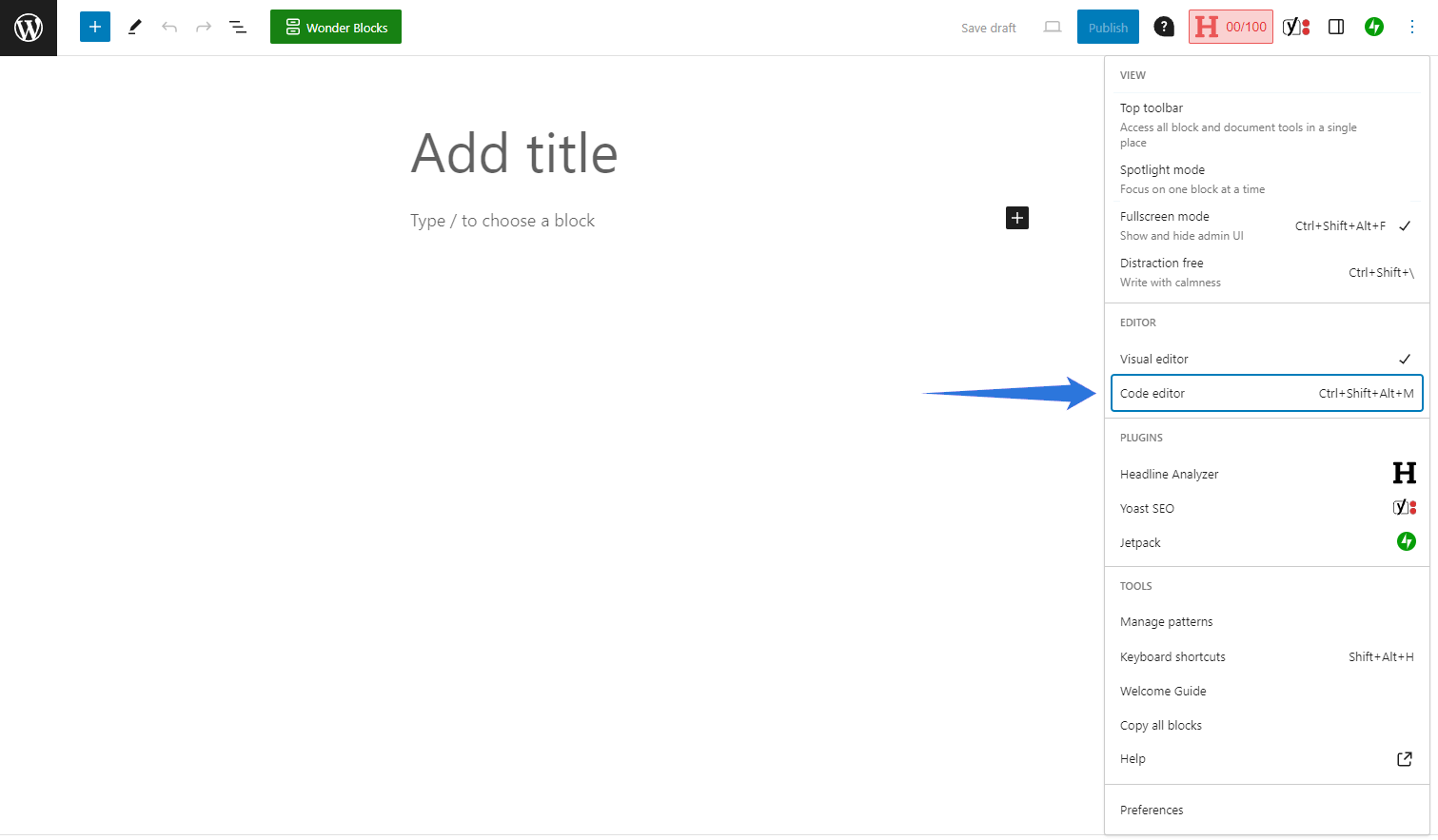Image resolution: width=1438 pixels, height=840 pixels.
Task: Open Yoast SEO from Plugins menu
Action: click(x=1267, y=508)
